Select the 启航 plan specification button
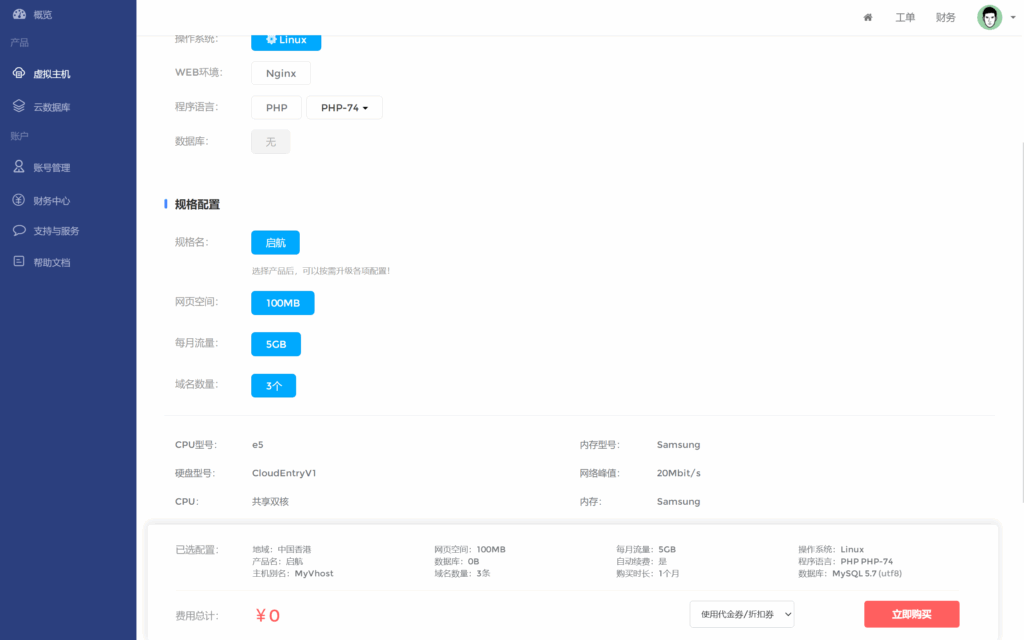Screen dimensions: 1024x640 click(x=275, y=243)
